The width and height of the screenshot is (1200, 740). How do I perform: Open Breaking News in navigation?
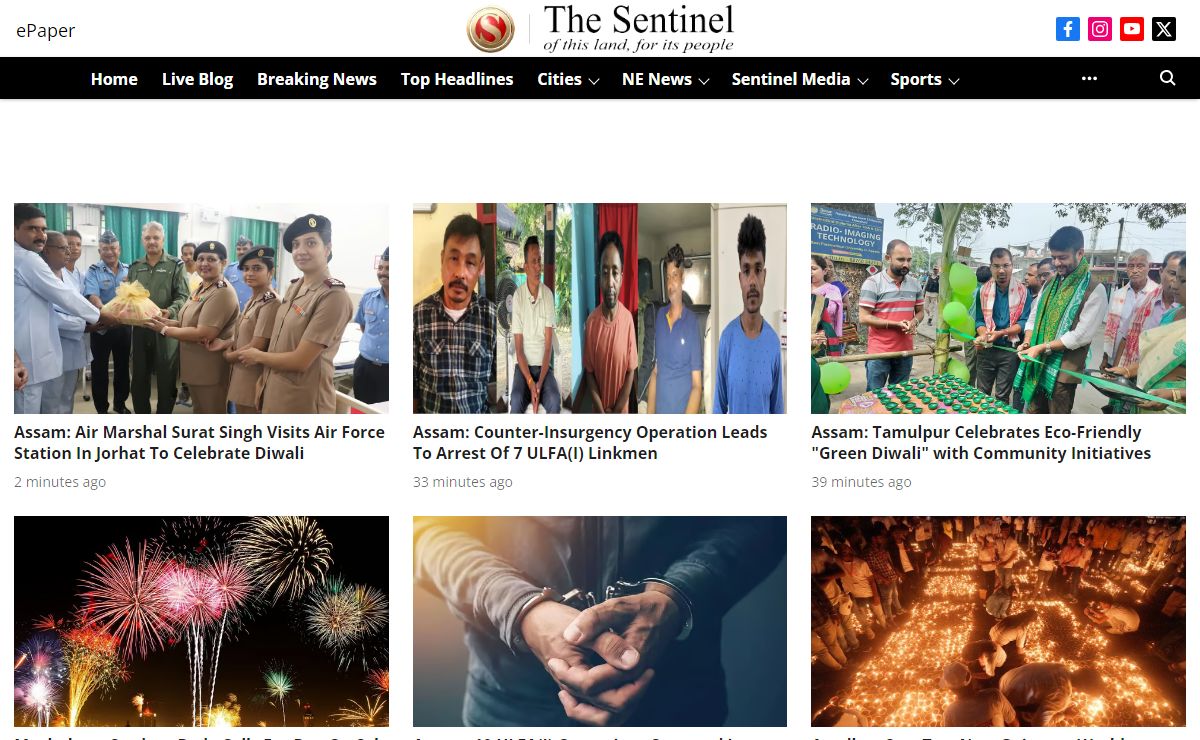coord(317,79)
